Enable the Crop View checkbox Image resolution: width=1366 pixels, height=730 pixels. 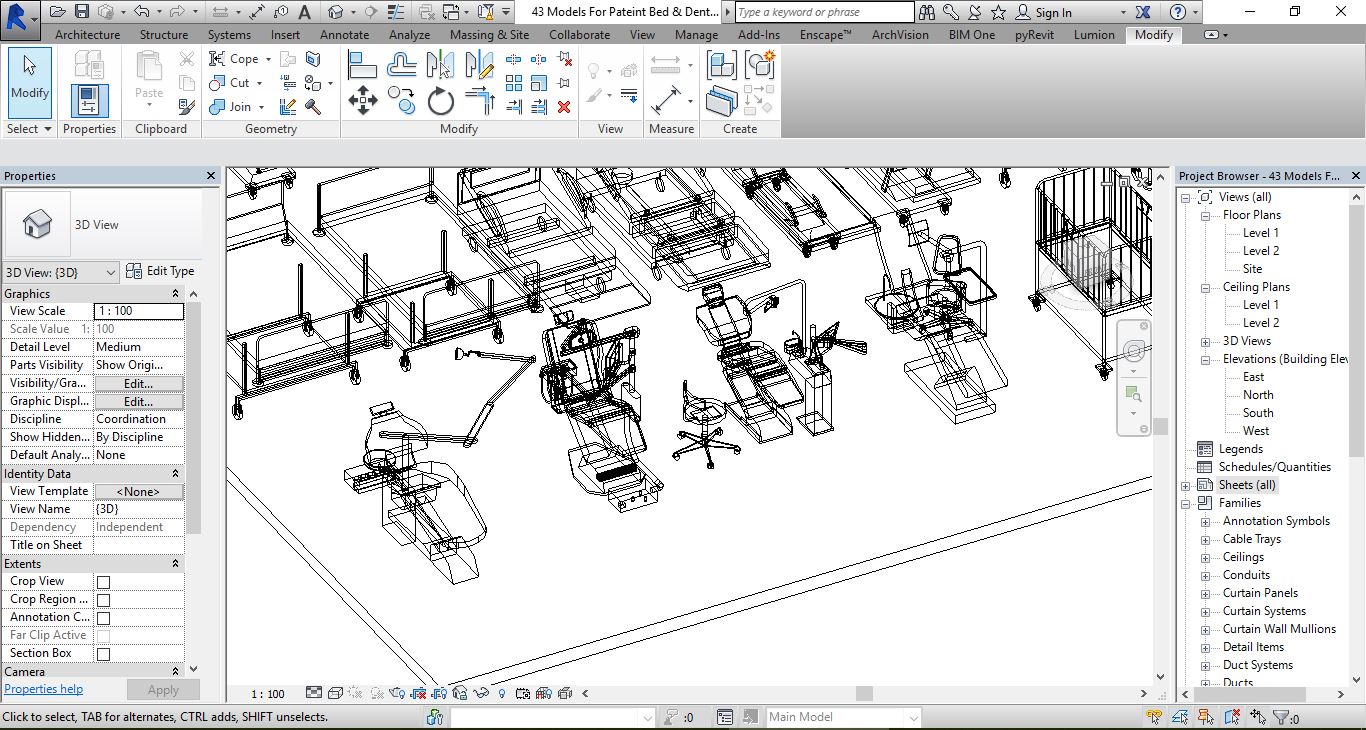(103, 582)
